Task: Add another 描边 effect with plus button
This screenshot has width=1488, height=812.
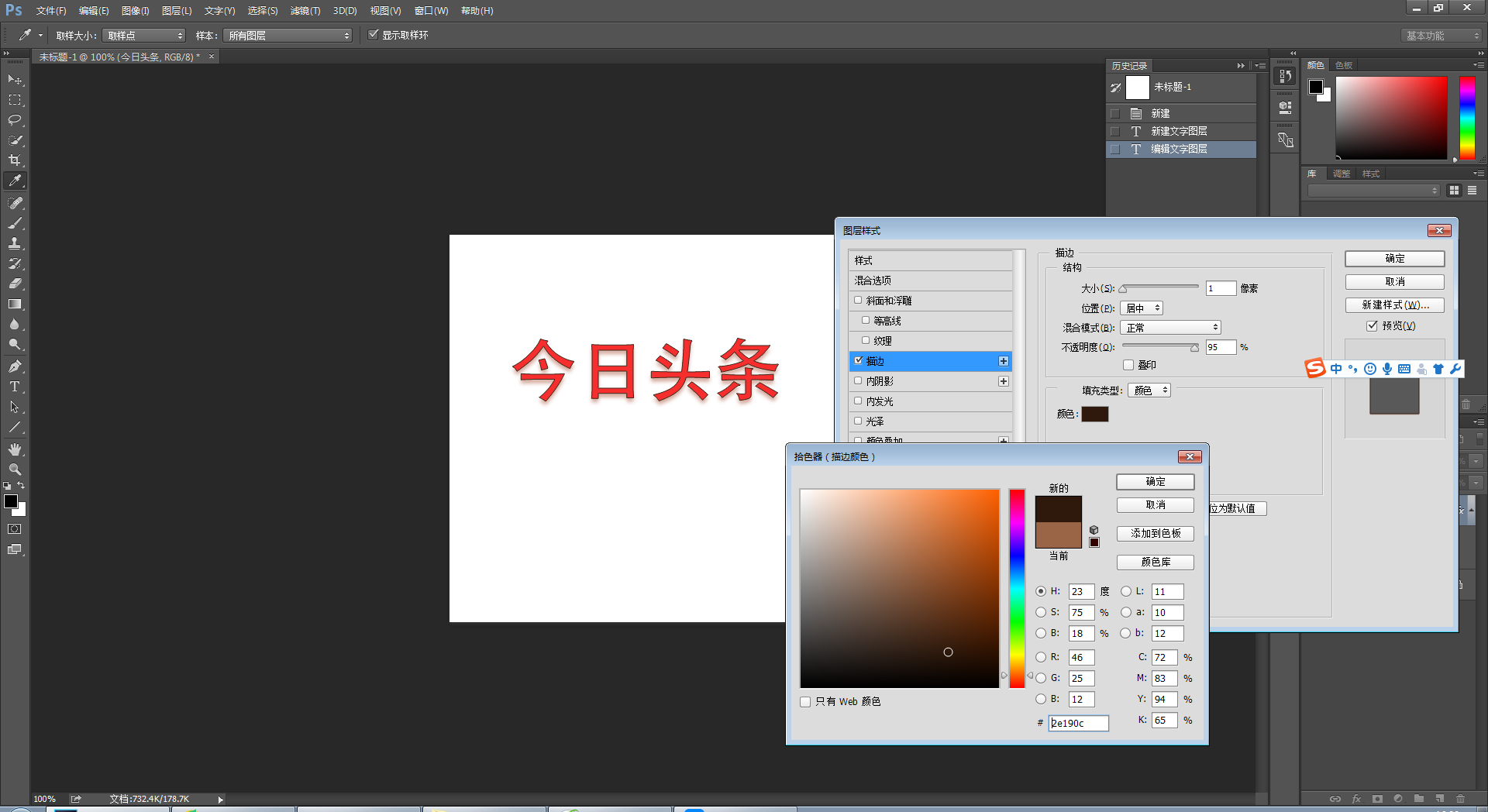Action: click(1004, 361)
